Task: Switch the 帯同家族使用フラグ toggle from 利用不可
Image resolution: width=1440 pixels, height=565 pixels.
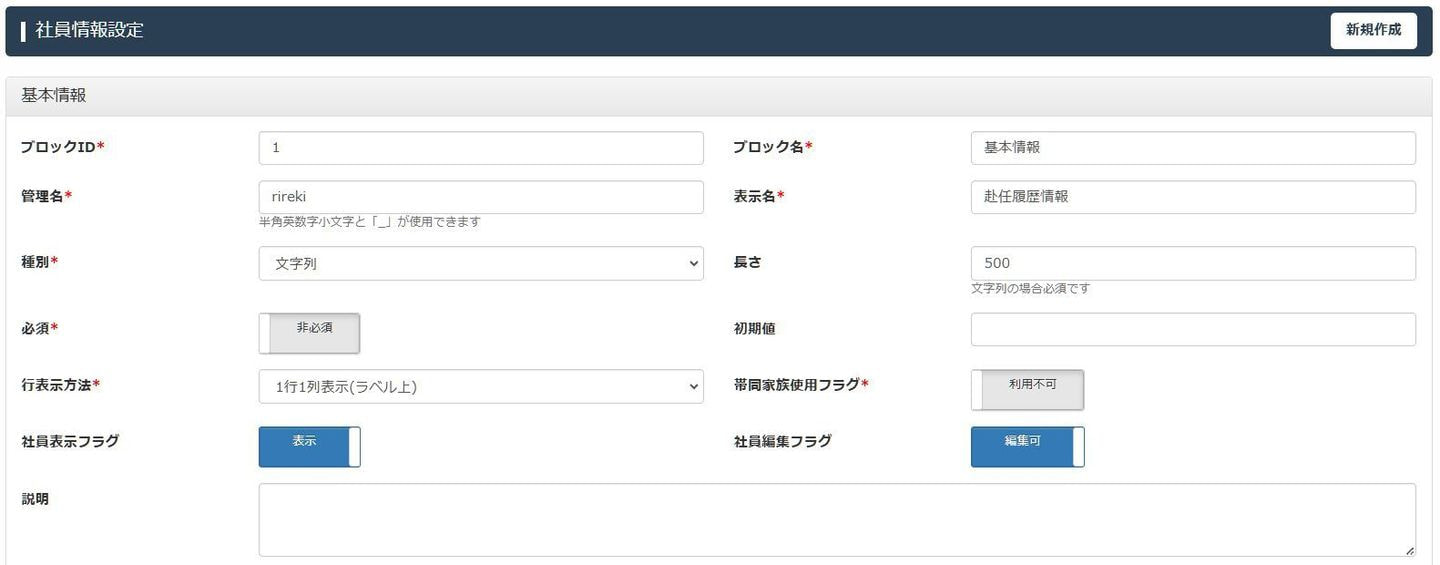Action: [1027, 390]
